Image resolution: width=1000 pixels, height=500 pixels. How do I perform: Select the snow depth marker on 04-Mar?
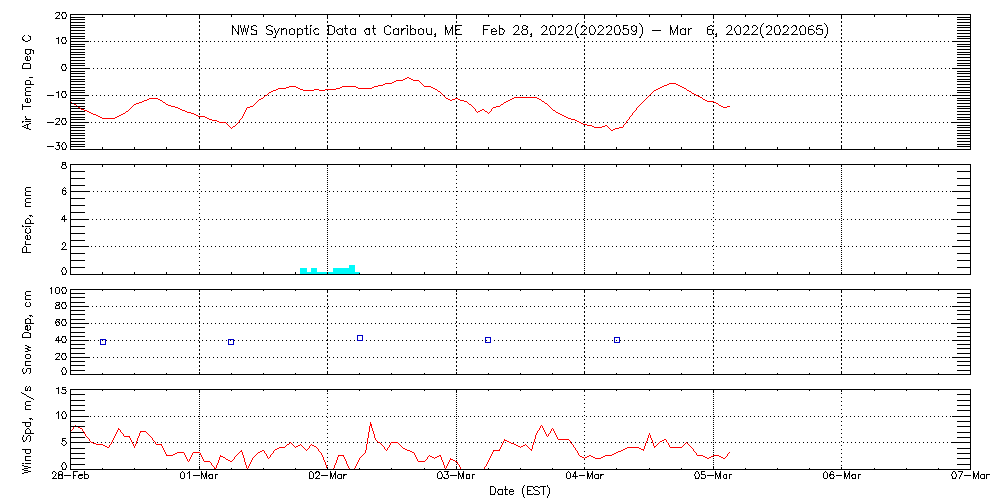617,340
